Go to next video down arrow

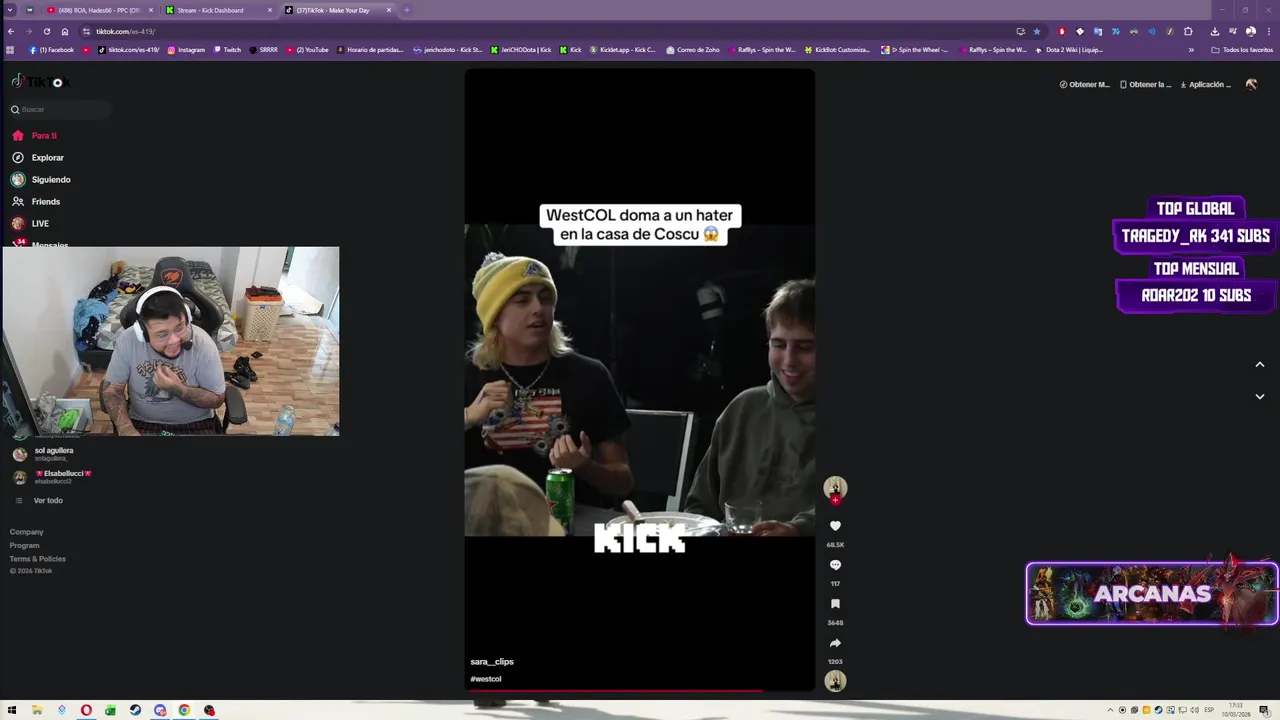click(x=1260, y=397)
